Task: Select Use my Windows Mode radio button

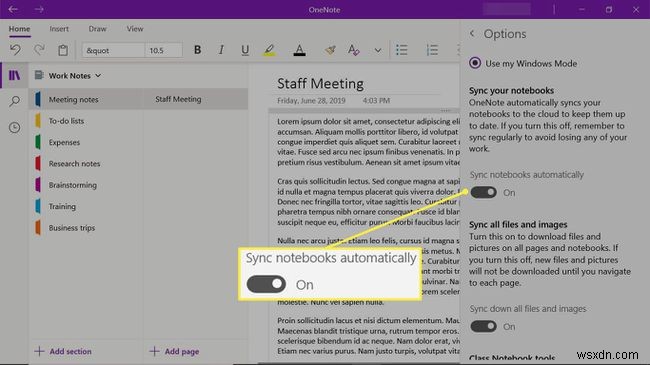Action: (x=475, y=63)
